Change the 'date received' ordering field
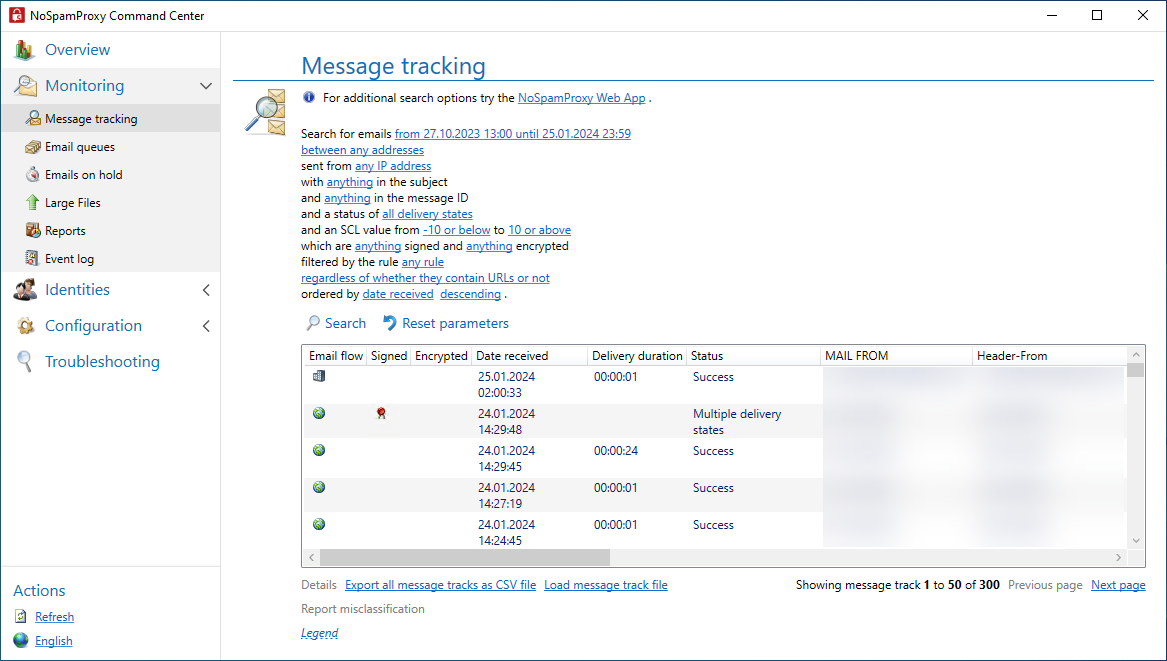Viewport: 1167px width, 661px height. pyautogui.click(x=397, y=294)
